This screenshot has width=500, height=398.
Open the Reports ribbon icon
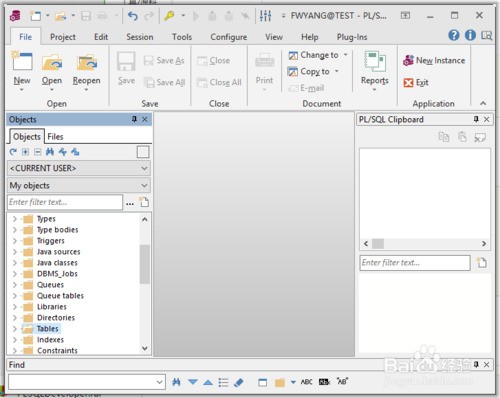(x=375, y=61)
